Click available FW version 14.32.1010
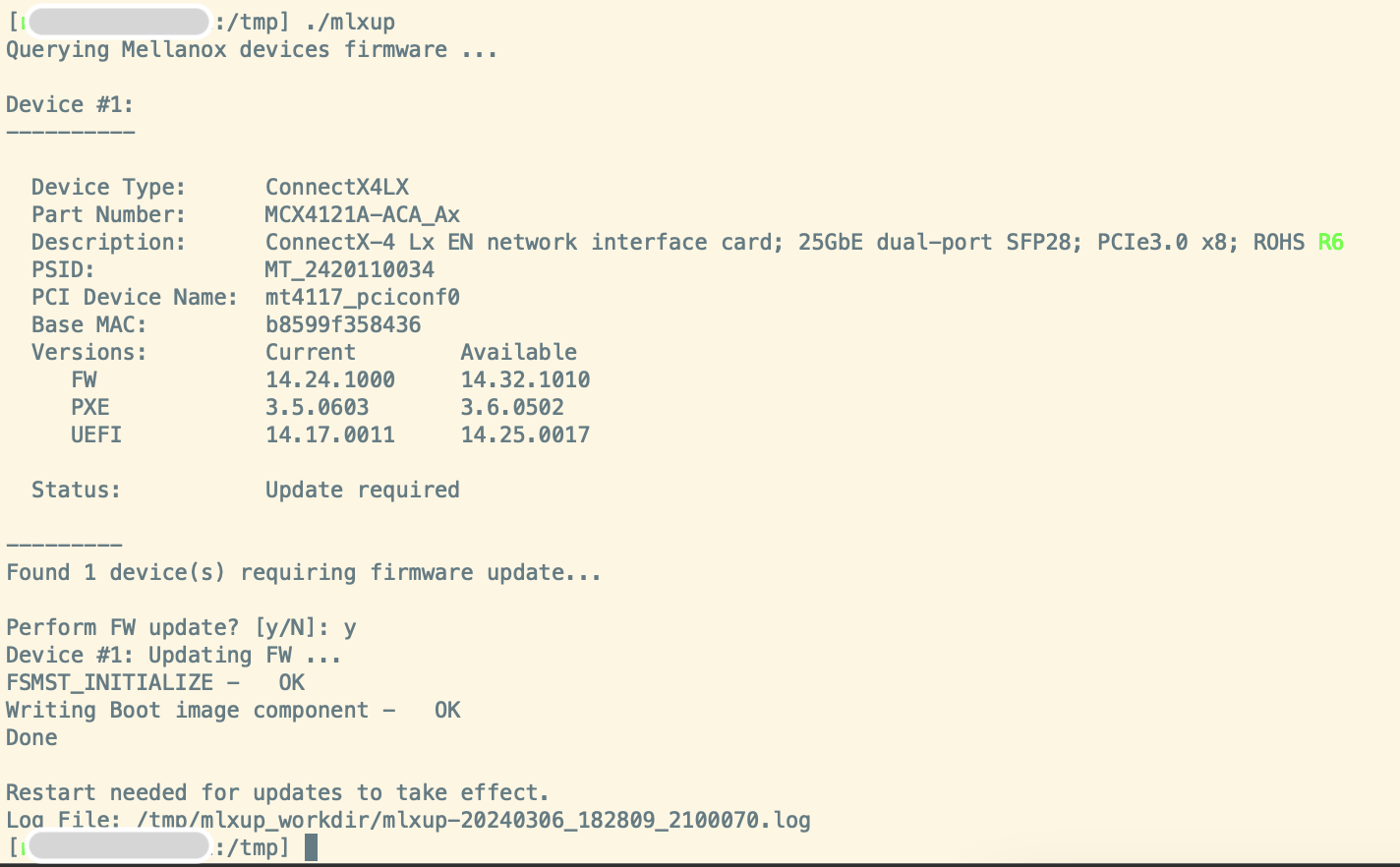The height and width of the screenshot is (867, 1400). click(x=525, y=379)
